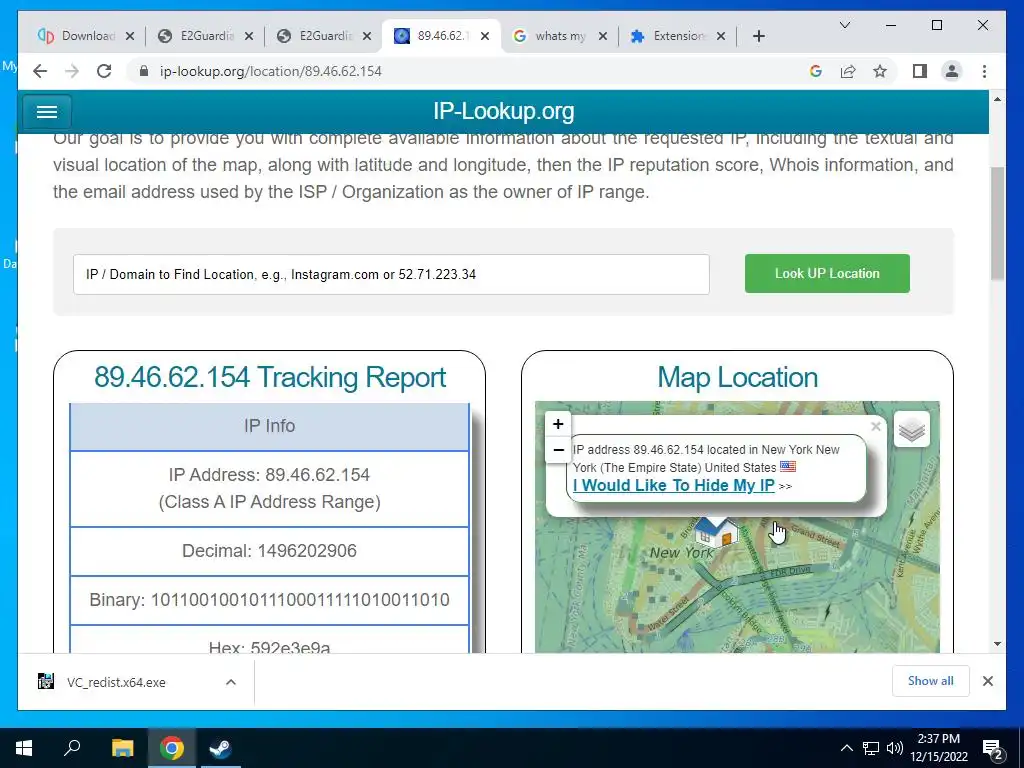1024x768 pixels.
Task: View site security lock info
Action: (x=144, y=71)
